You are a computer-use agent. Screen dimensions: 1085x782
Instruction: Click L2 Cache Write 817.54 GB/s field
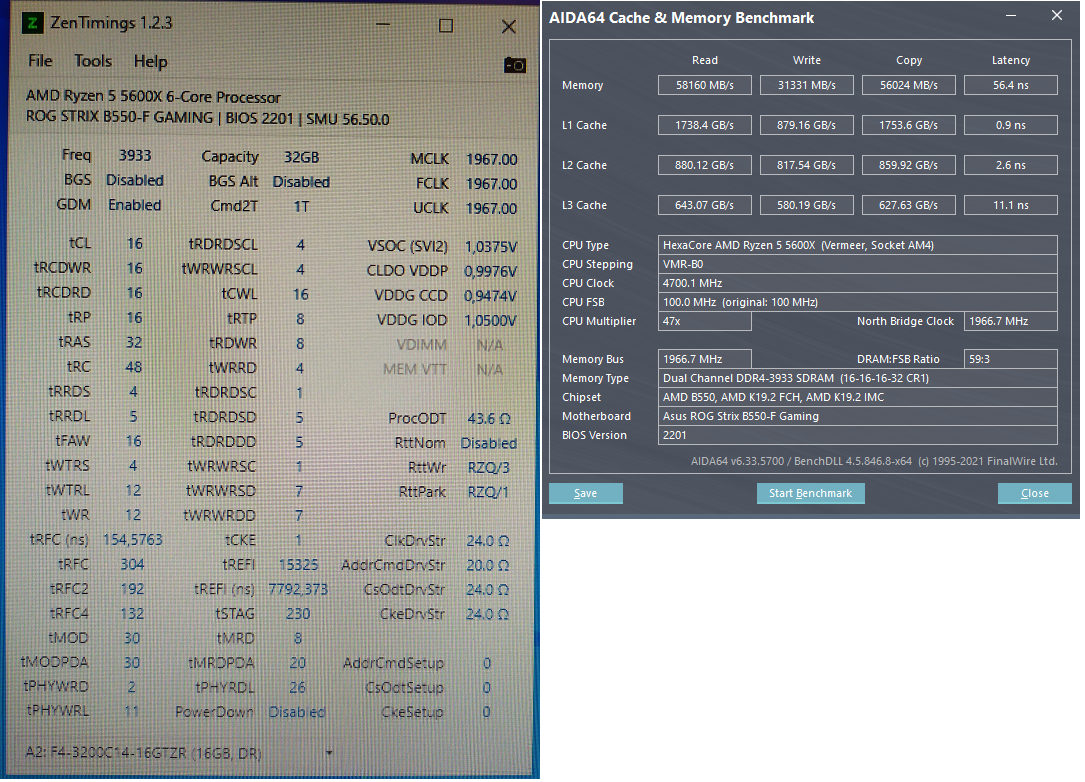(x=806, y=165)
